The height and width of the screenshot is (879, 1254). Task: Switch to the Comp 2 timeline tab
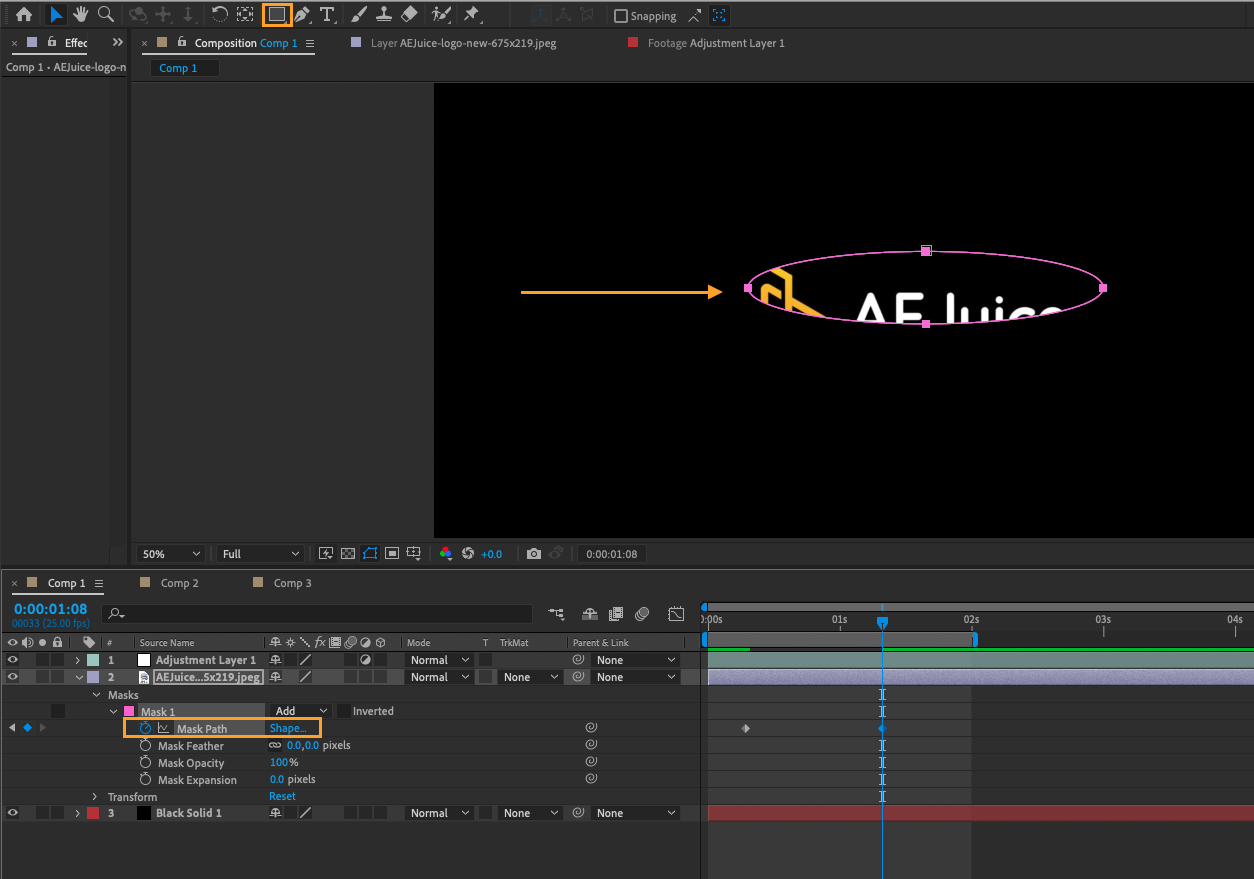click(x=179, y=583)
